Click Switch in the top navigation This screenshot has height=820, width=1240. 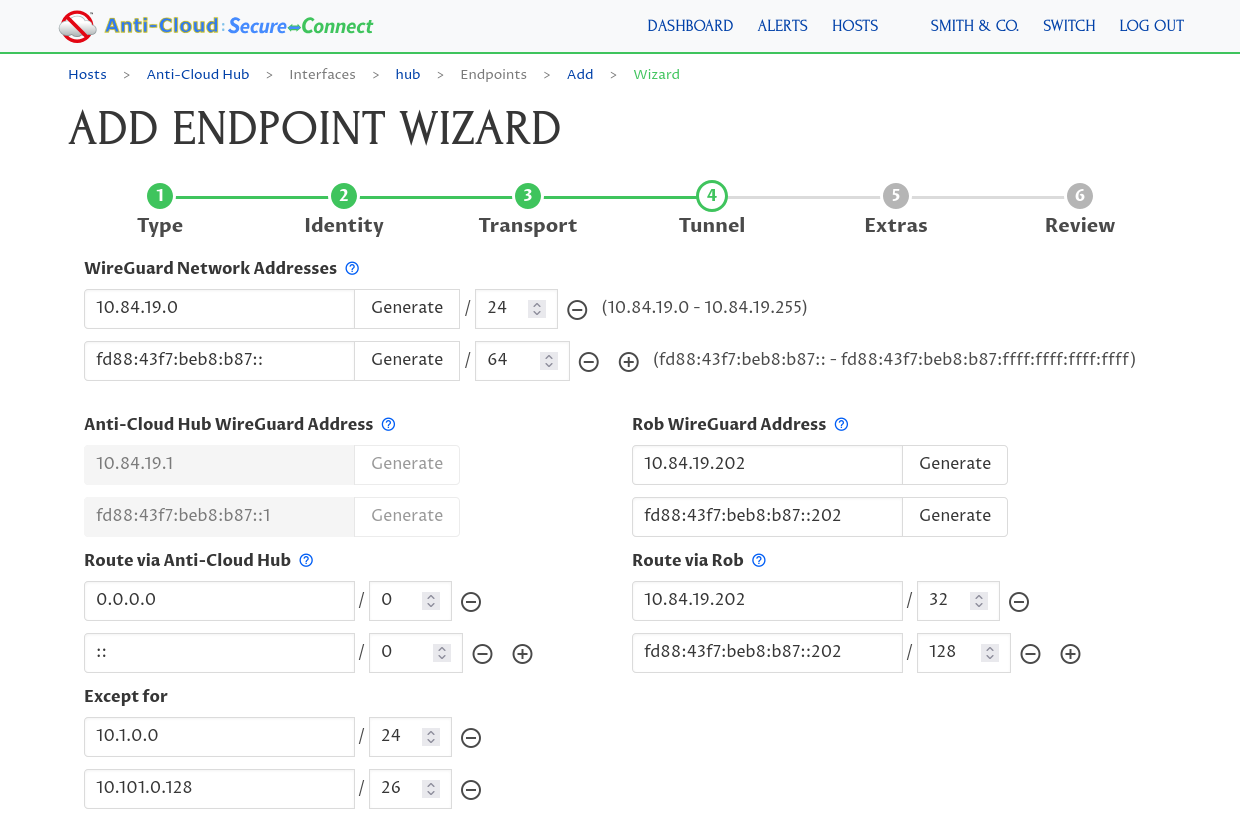pos(1069,26)
